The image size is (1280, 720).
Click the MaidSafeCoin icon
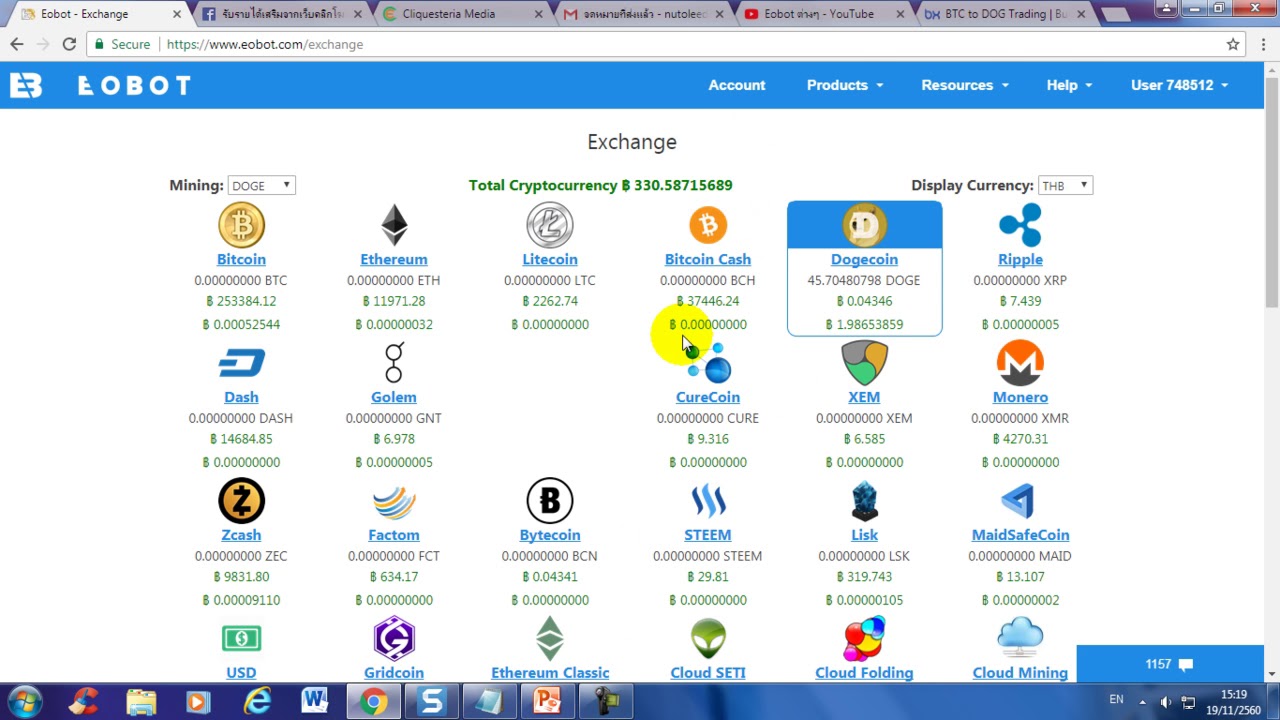point(1020,501)
